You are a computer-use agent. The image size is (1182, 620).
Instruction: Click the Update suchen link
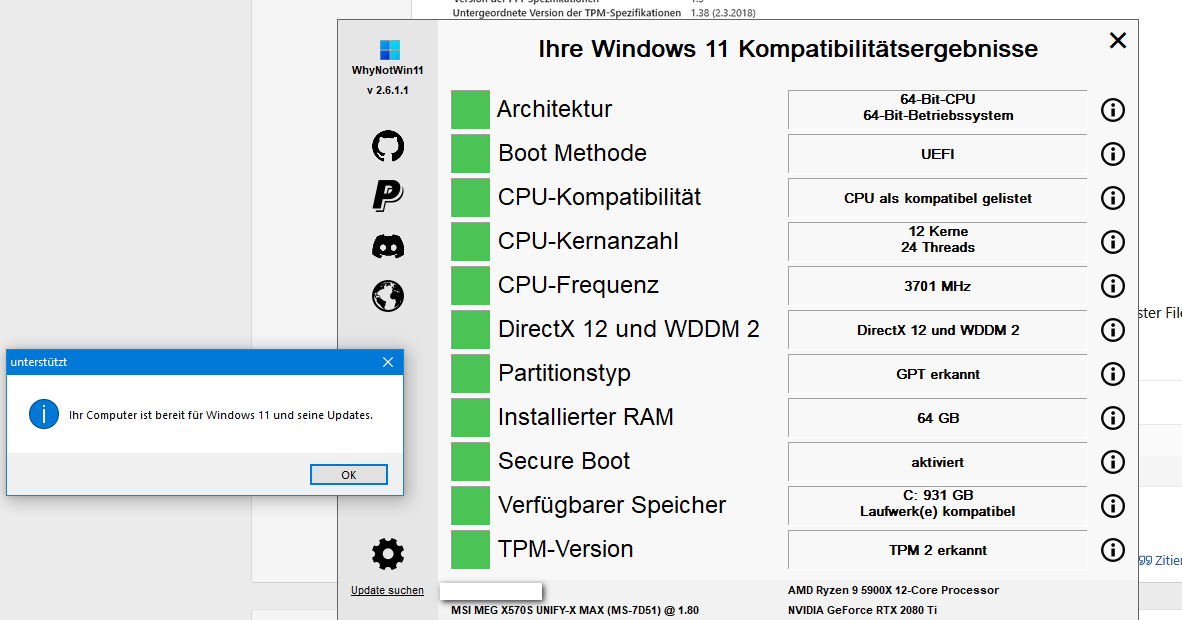(387, 591)
